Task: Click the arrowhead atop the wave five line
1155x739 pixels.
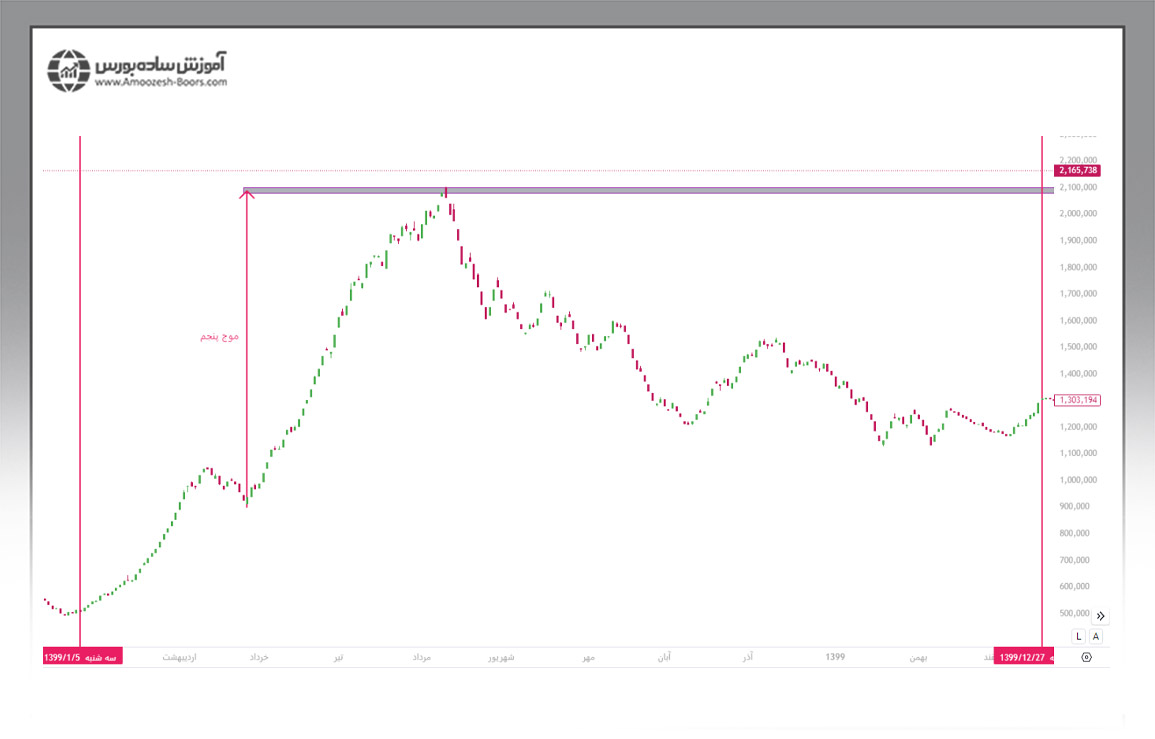Action: coord(247,194)
